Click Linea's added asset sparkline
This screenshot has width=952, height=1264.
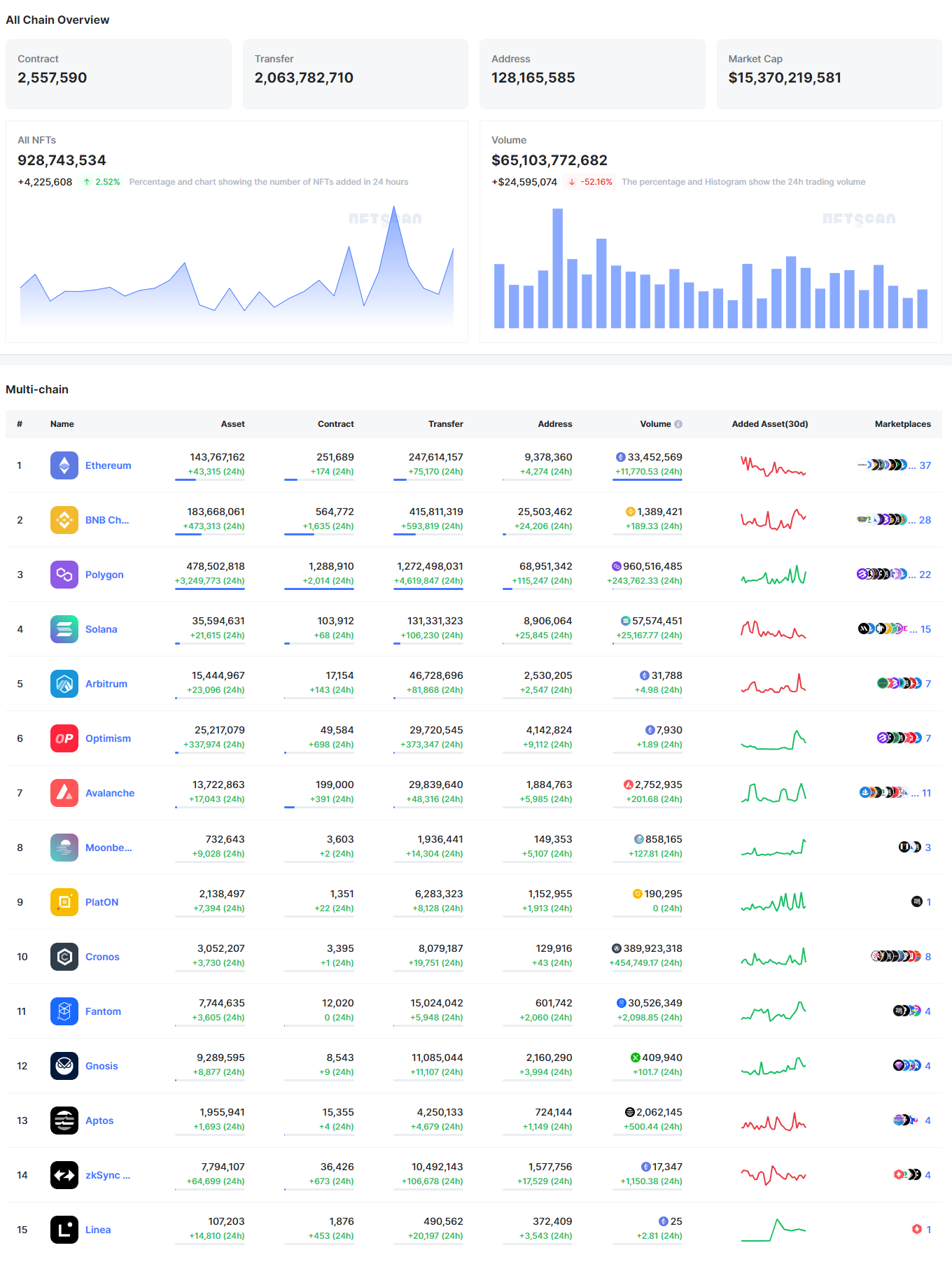(773, 1230)
